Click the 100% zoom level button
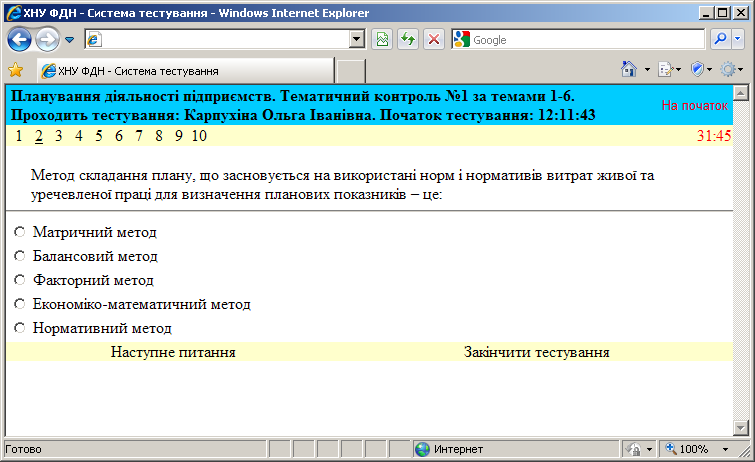This screenshot has width=755, height=462. coord(687,449)
